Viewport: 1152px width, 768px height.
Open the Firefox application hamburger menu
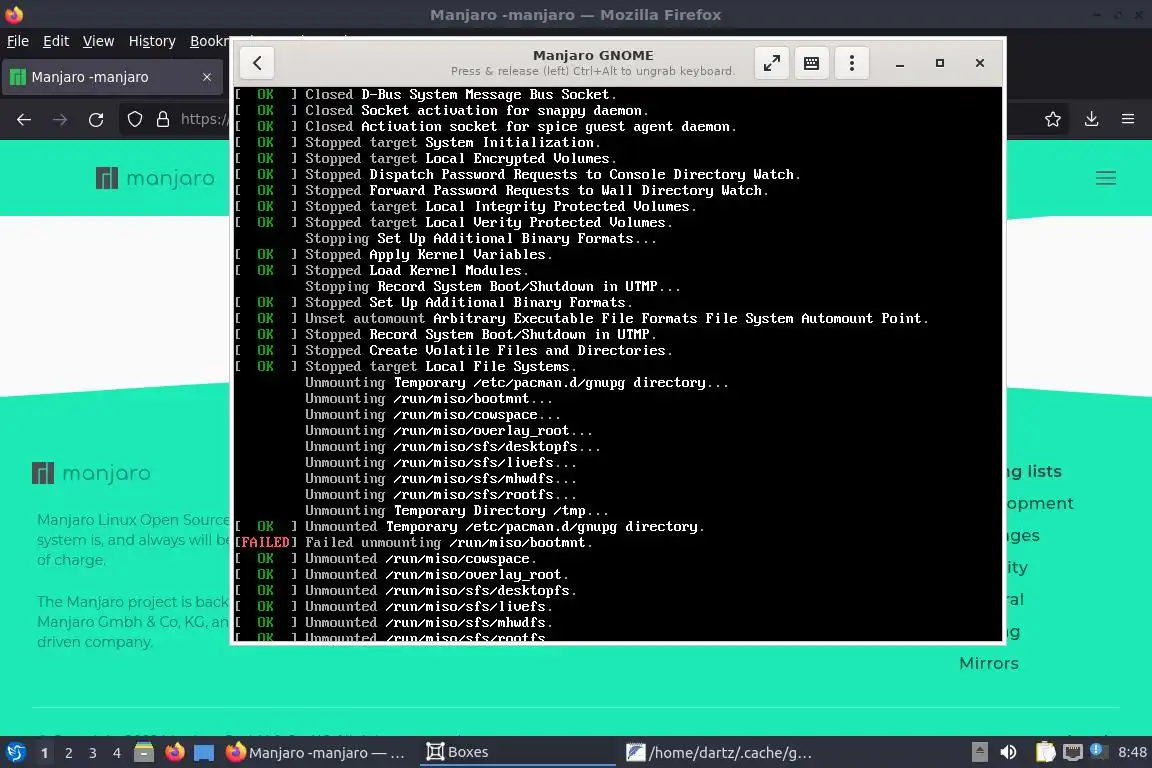[x=1128, y=119]
